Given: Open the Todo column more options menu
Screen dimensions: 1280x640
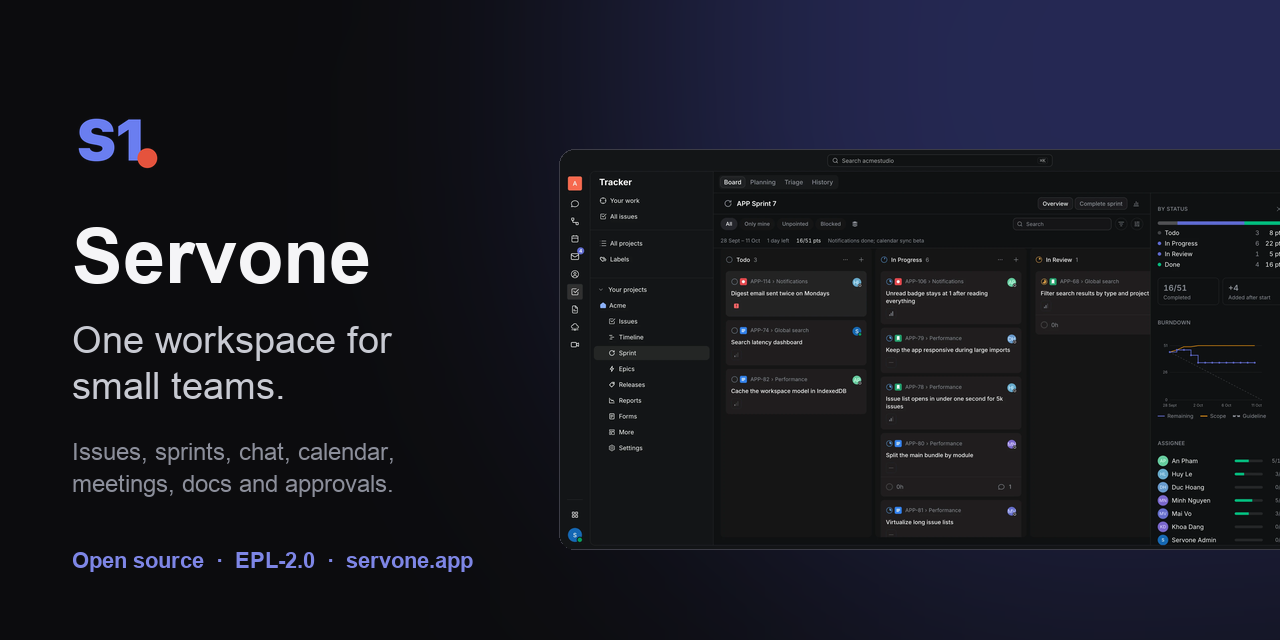Looking at the screenshot, I should coord(845,260).
